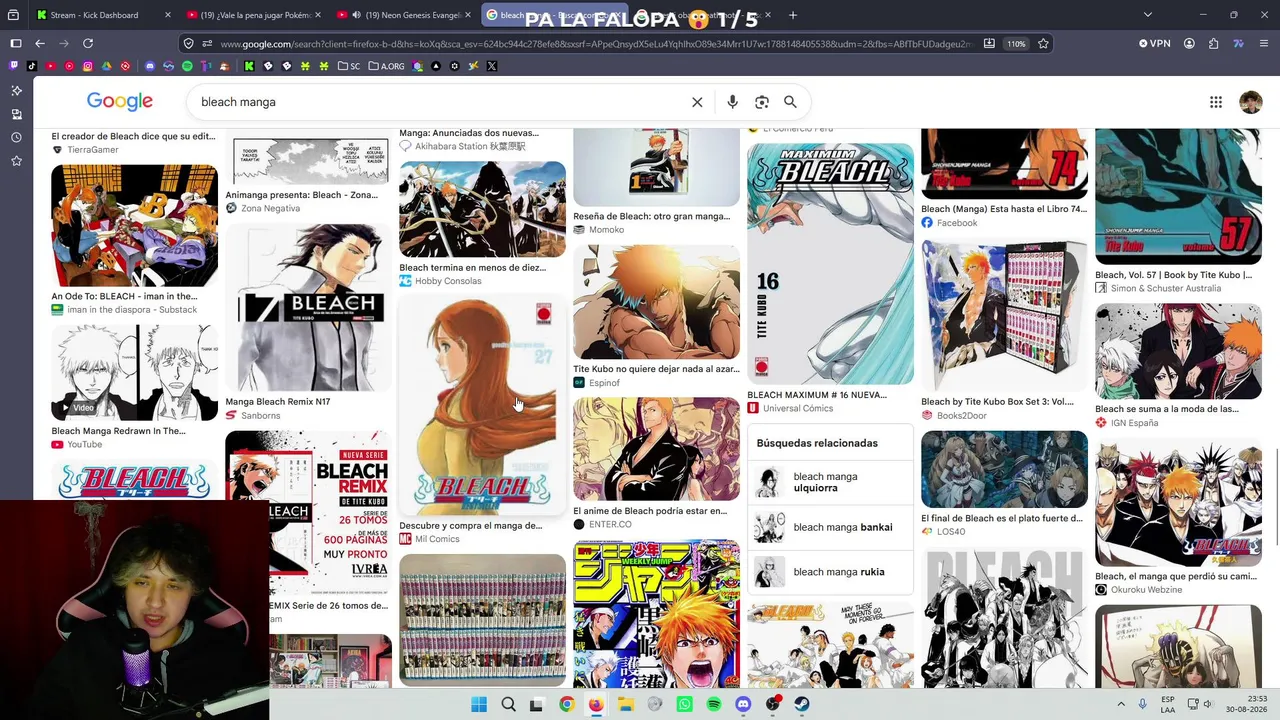Switch to the ¿Vale la pena jugar Pokémon tab
The image size is (1280, 720).
[x=253, y=15]
